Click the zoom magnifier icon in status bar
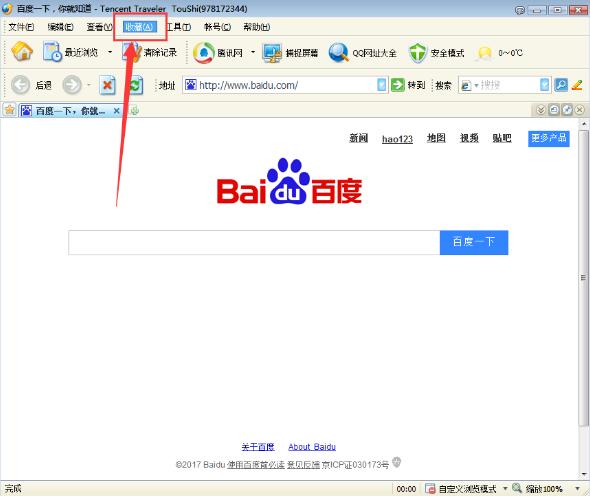This screenshot has height=496, width=590. tap(517, 488)
